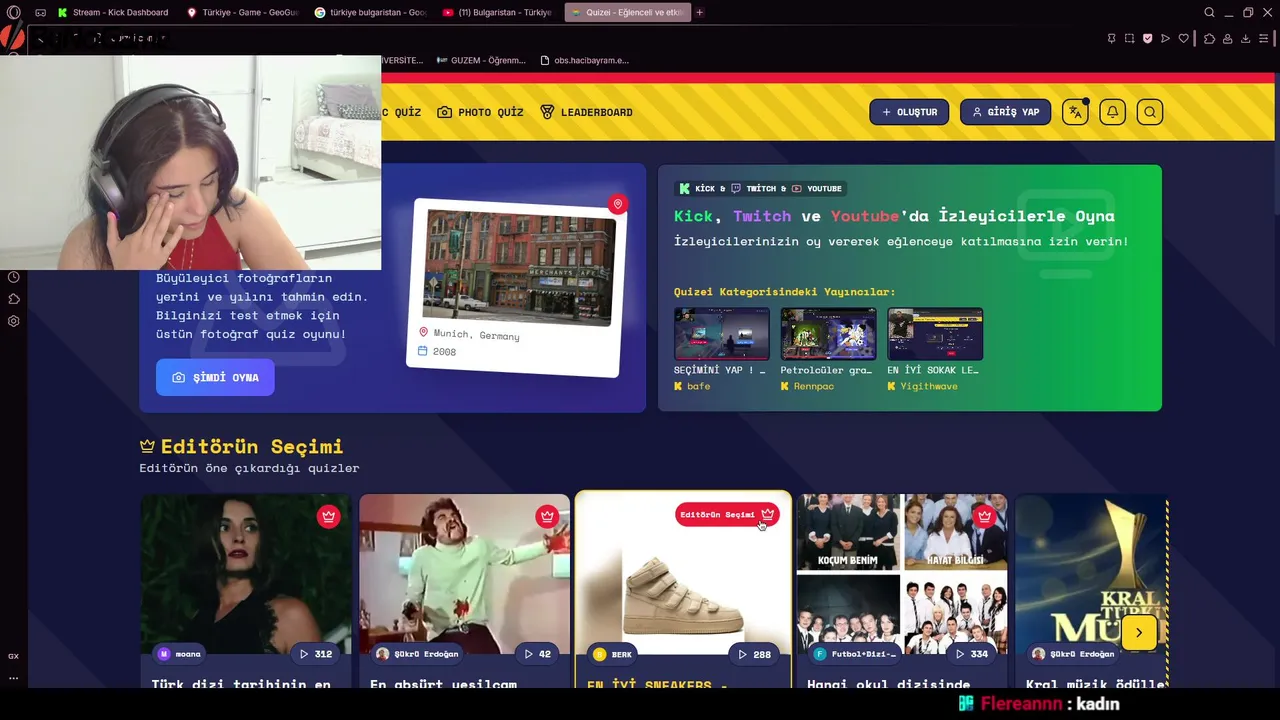Open history clock icon in sidebar
Viewport: 1280px width, 720px height.
[14, 277]
